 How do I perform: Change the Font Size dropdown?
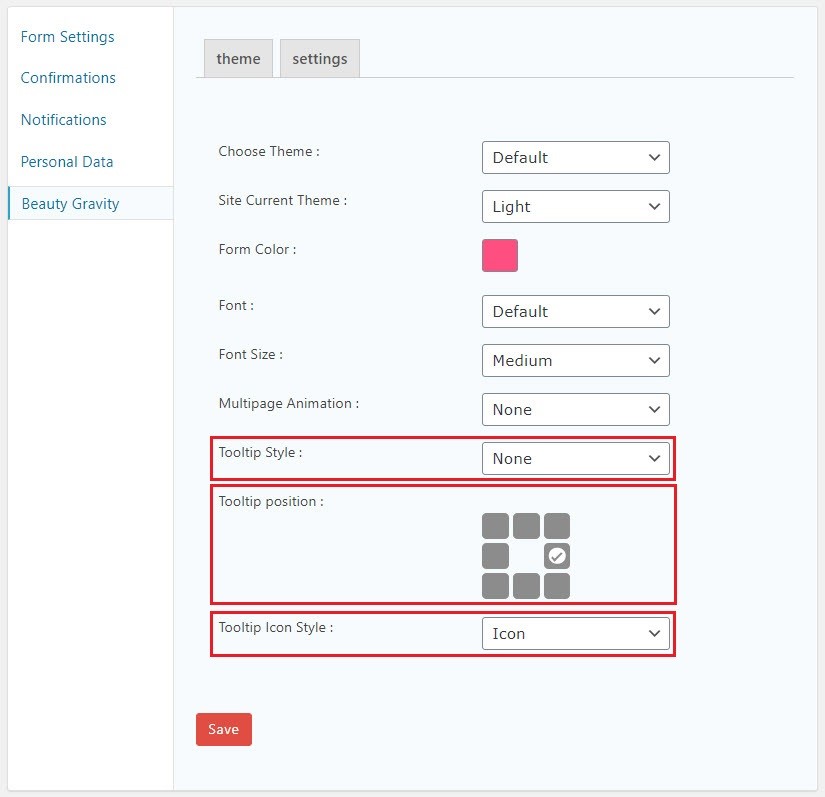[576, 360]
